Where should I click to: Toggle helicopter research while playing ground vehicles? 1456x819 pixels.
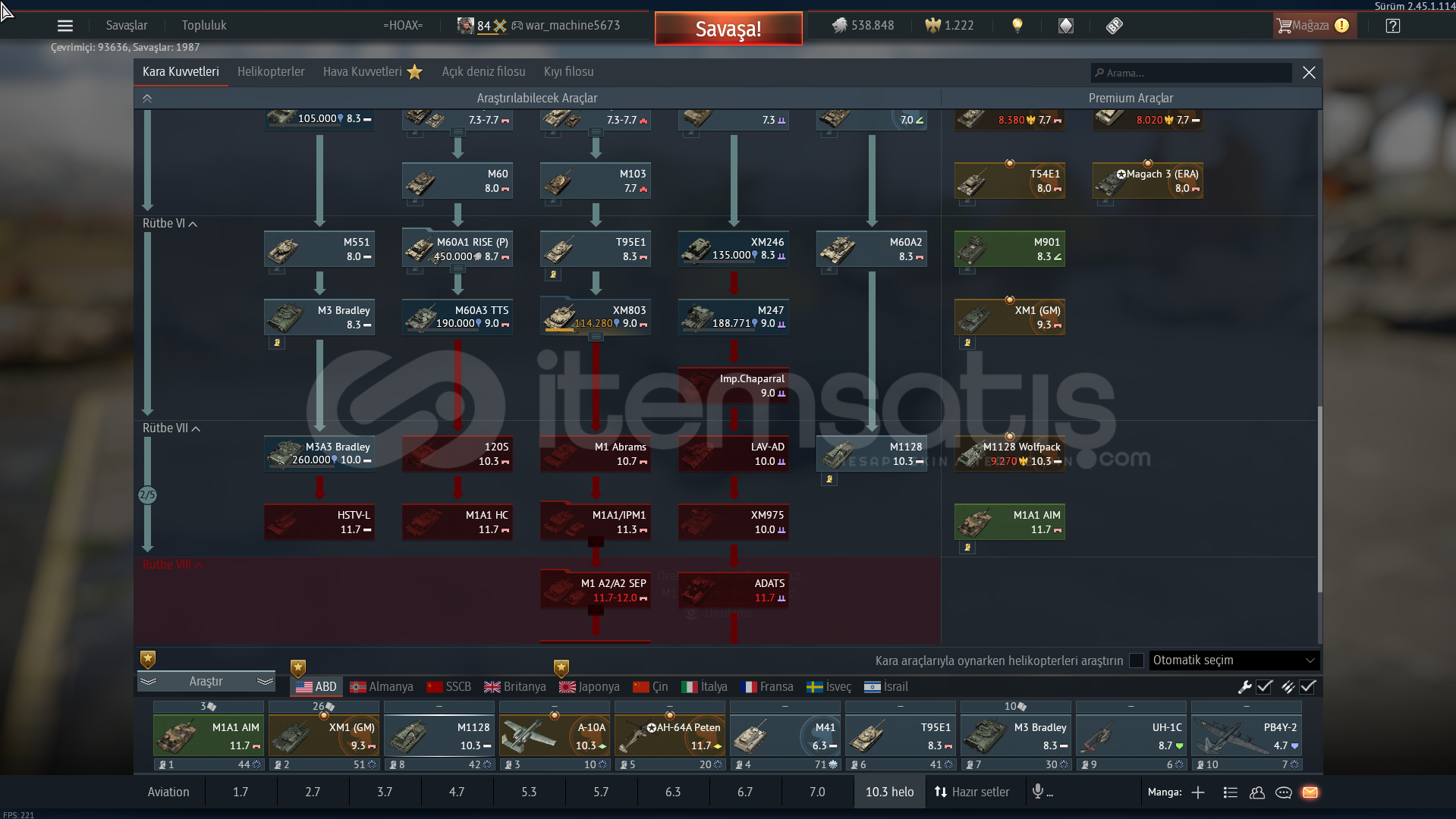point(1136,661)
